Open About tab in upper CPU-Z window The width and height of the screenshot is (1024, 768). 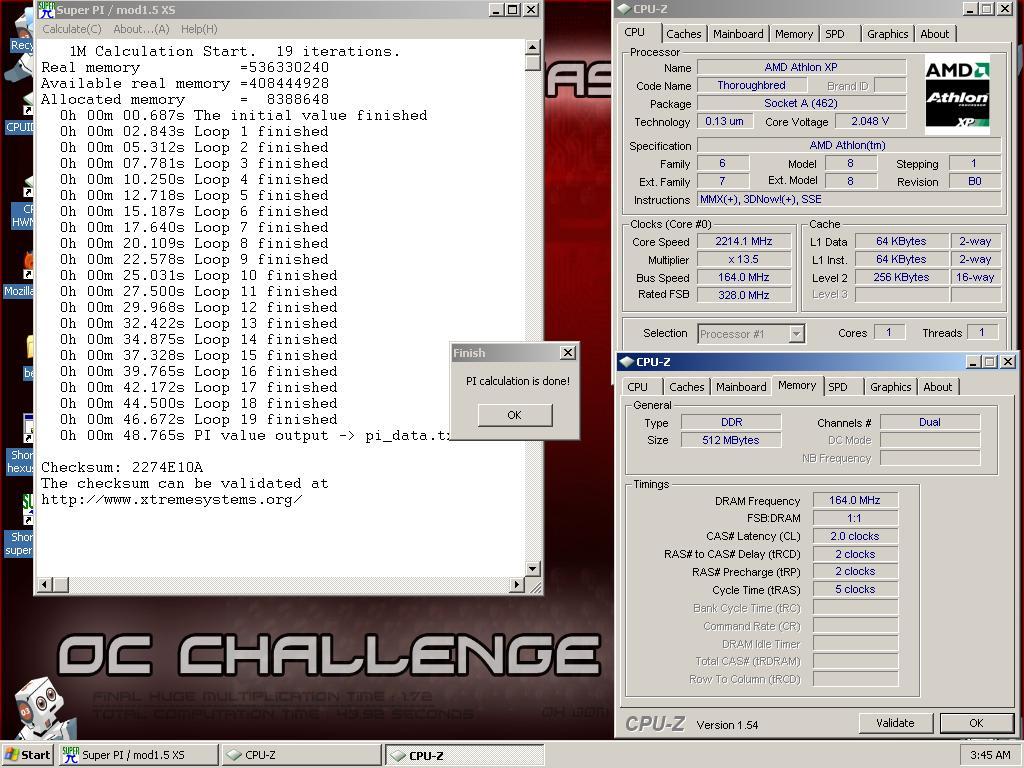tap(935, 34)
